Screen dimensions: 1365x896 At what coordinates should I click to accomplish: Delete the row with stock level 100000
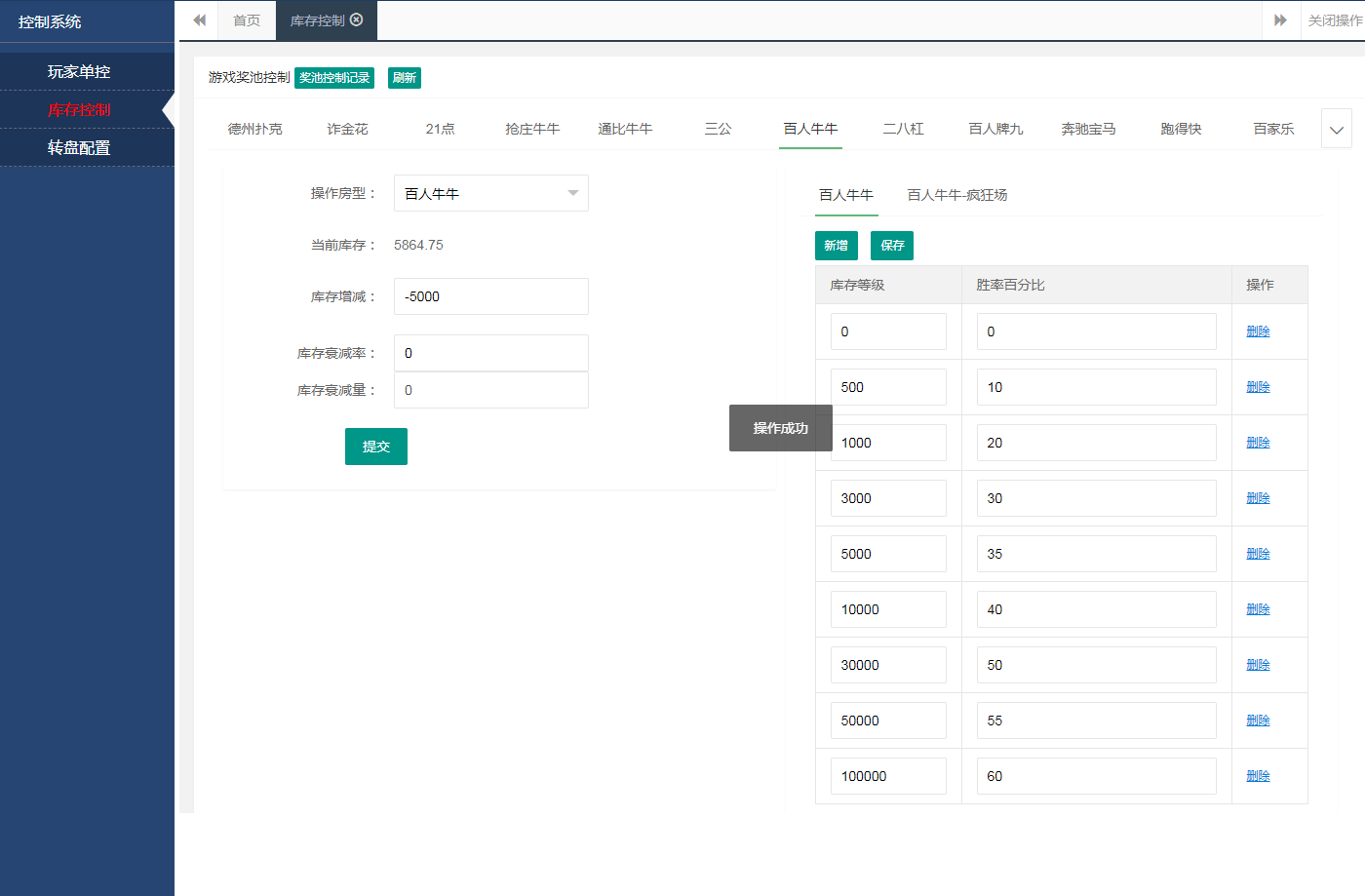(1258, 776)
